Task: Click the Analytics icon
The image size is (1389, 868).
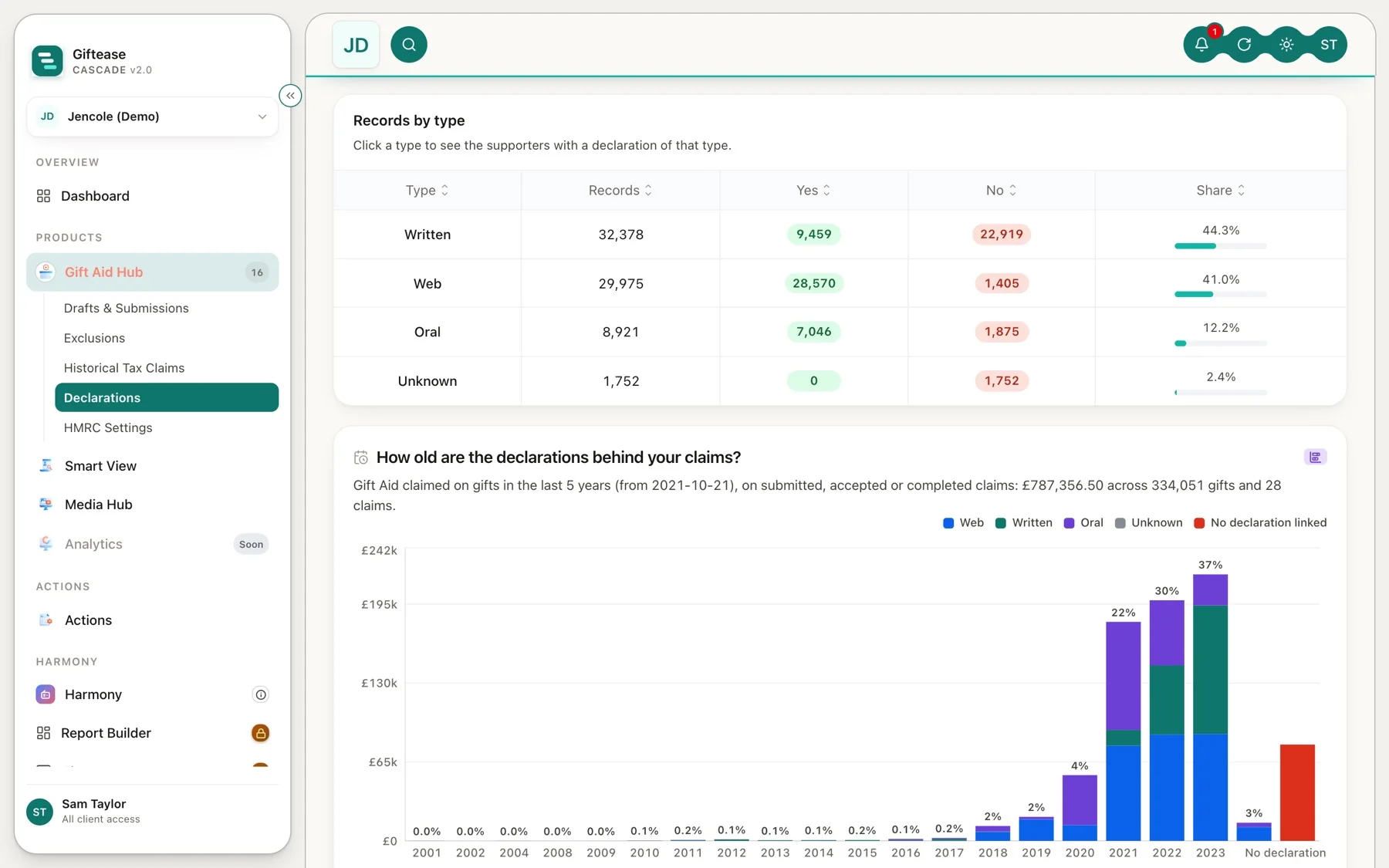Action: (x=46, y=544)
